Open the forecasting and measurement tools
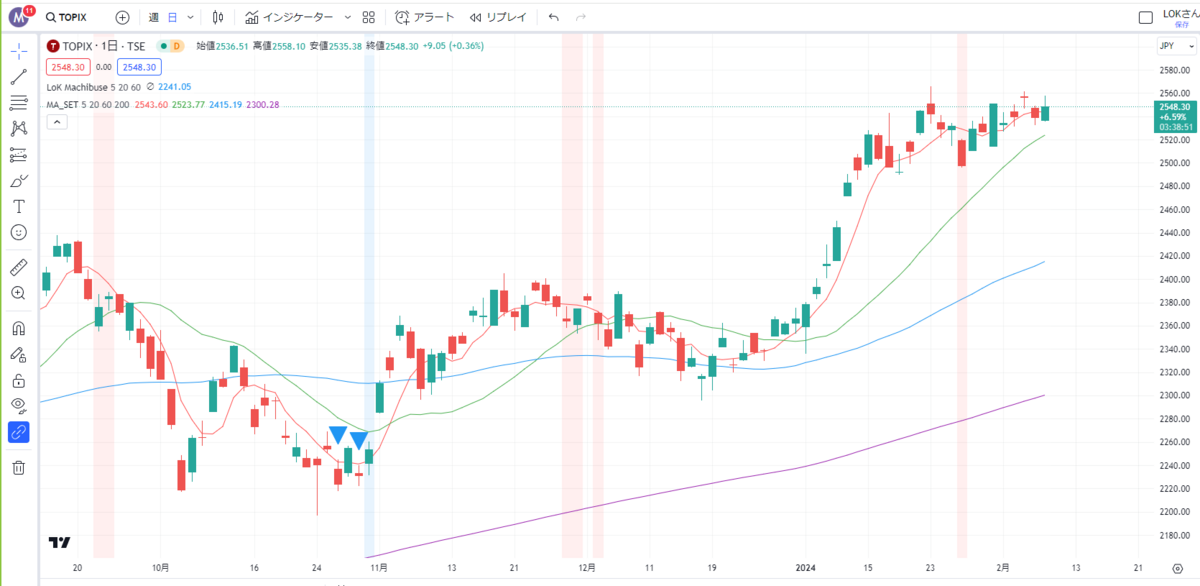The height and width of the screenshot is (586, 1200). (18, 154)
